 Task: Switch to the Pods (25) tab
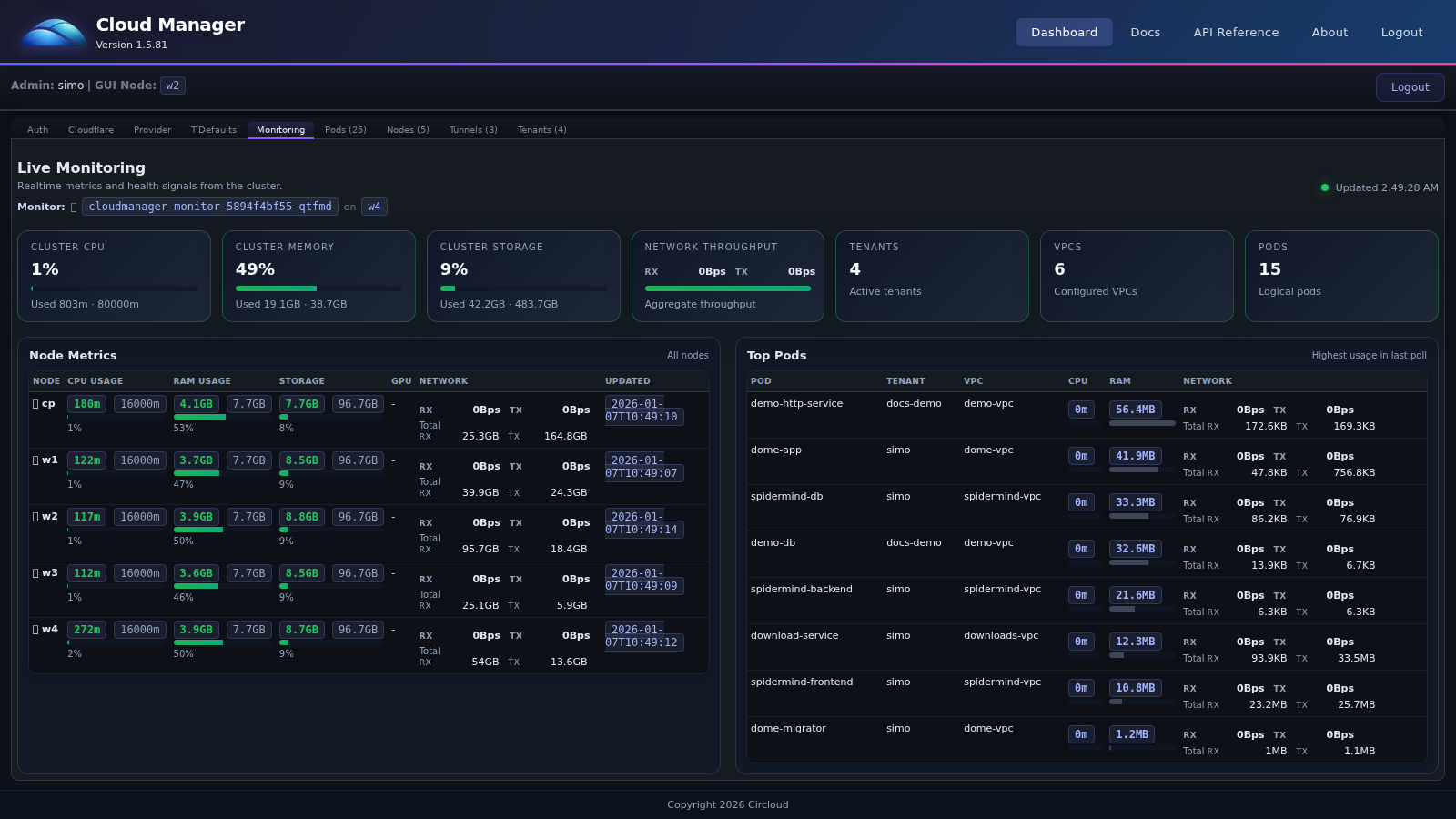[345, 129]
